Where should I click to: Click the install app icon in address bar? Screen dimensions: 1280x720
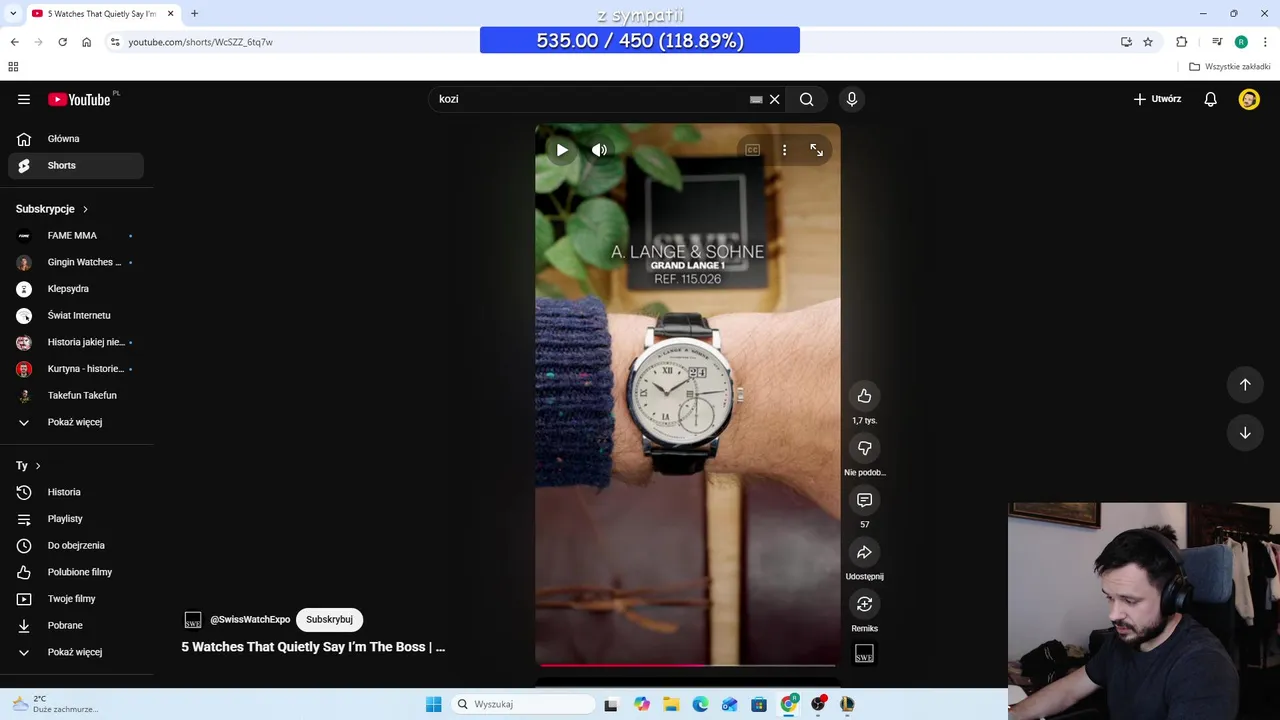coord(1126,42)
